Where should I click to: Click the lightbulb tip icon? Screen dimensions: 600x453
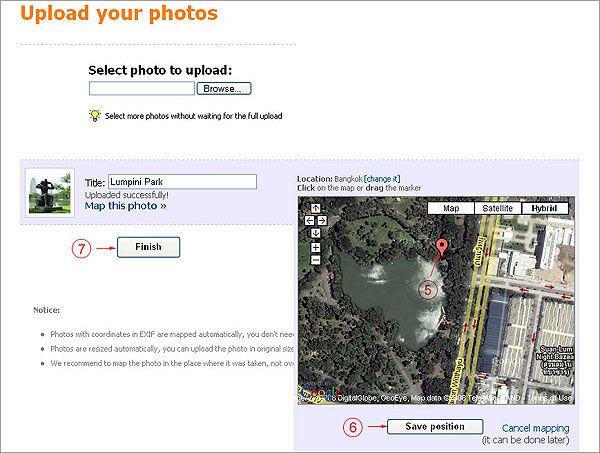(95, 116)
